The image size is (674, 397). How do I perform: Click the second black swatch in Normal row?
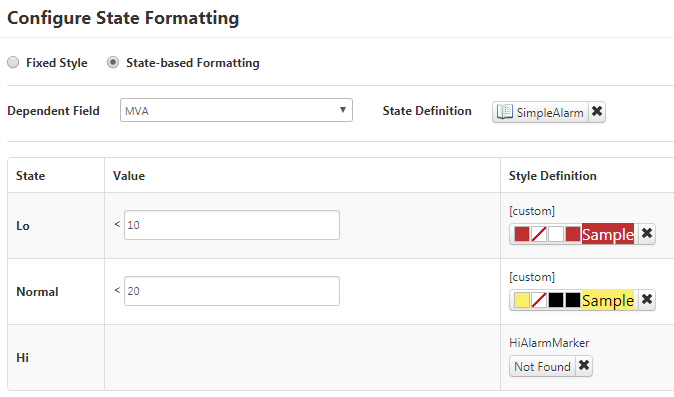click(573, 300)
